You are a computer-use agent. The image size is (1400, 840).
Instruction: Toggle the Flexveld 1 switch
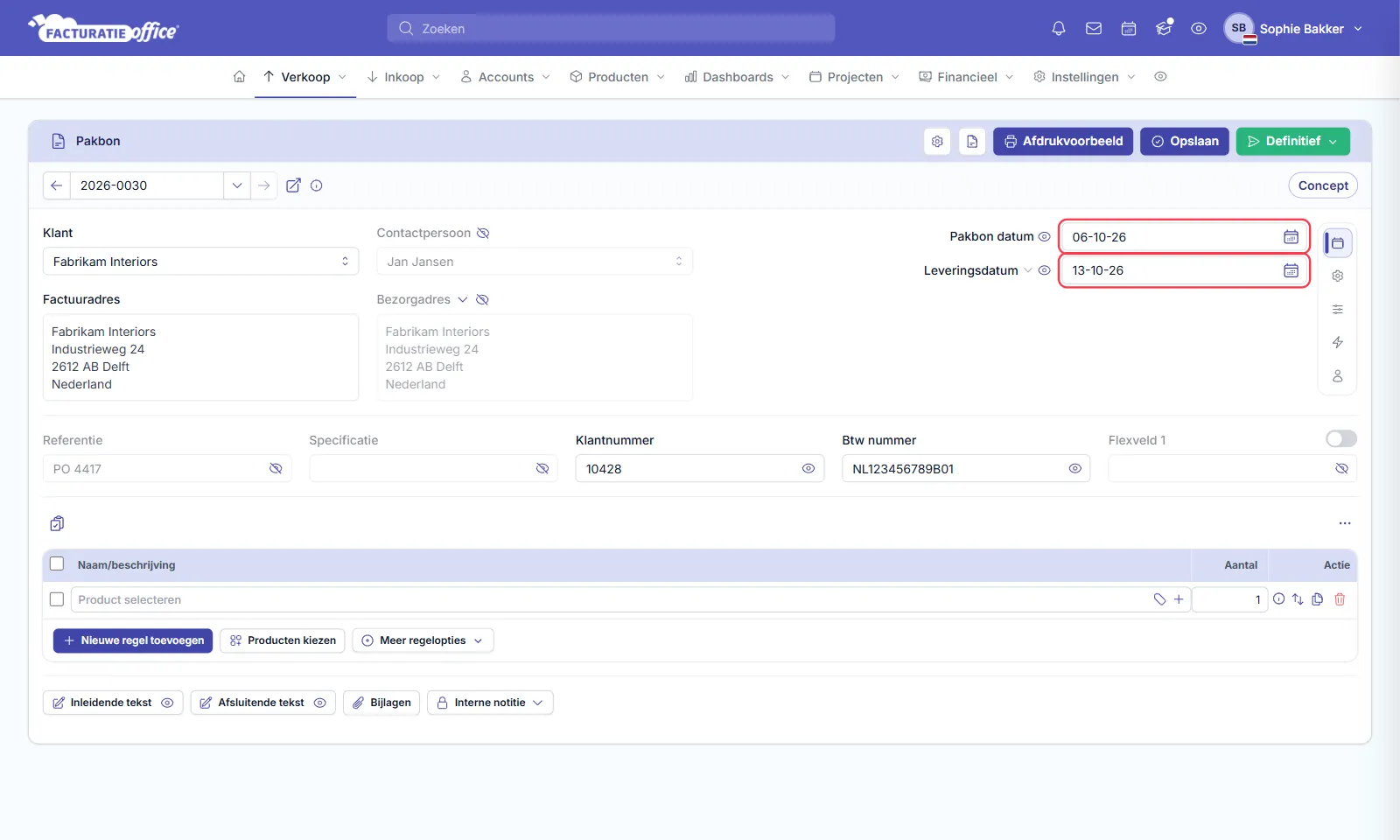coord(1341,438)
